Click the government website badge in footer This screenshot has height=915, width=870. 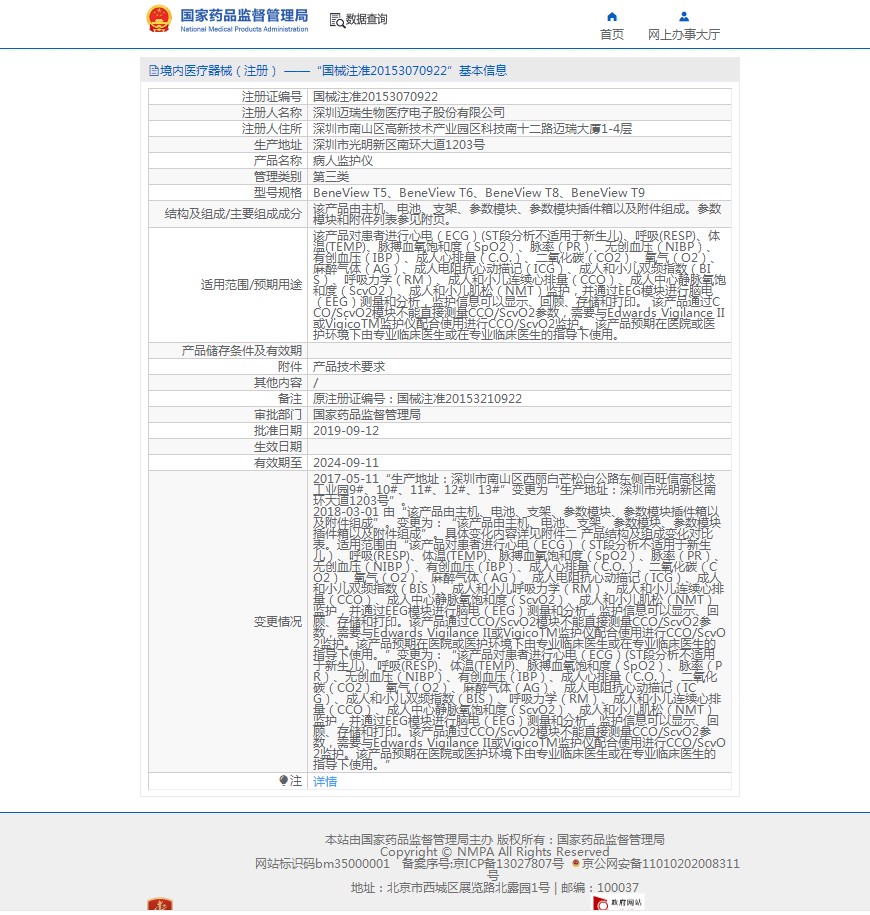(x=619, y=903)
